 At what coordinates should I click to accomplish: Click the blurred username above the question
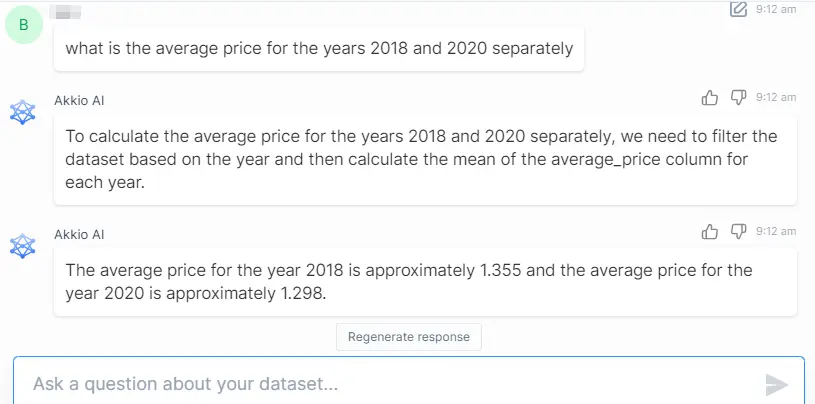coord(66,11)
